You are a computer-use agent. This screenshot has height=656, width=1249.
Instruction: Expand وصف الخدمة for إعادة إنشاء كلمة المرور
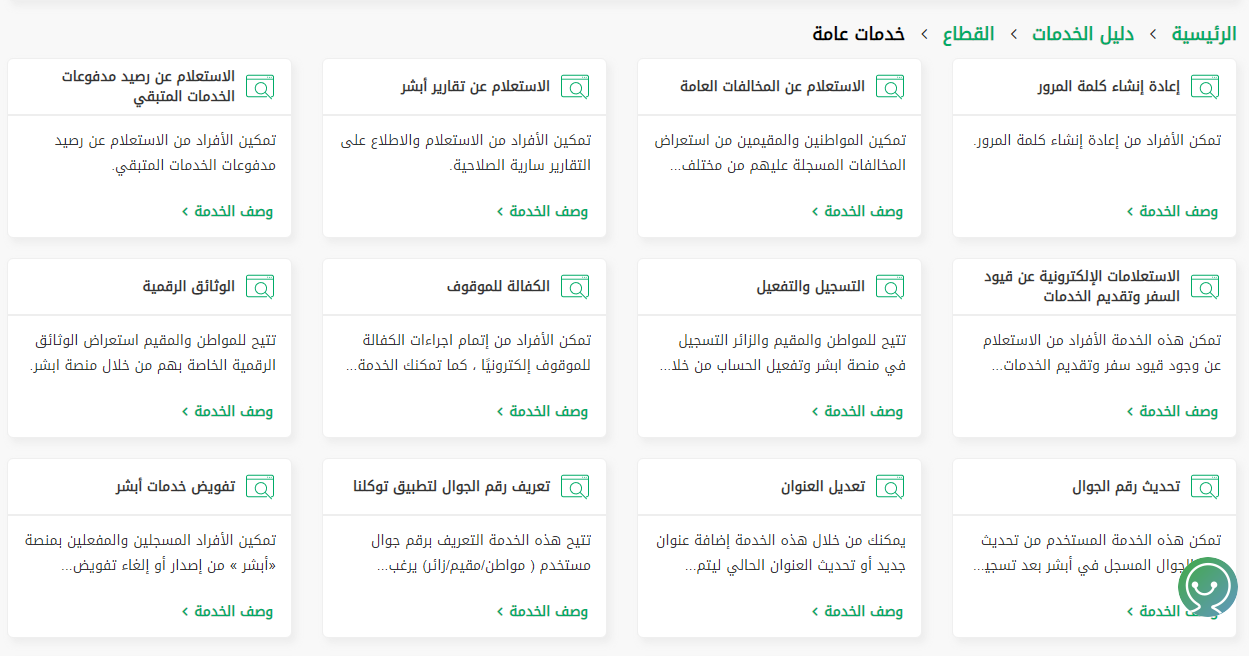click(1172, 211)
